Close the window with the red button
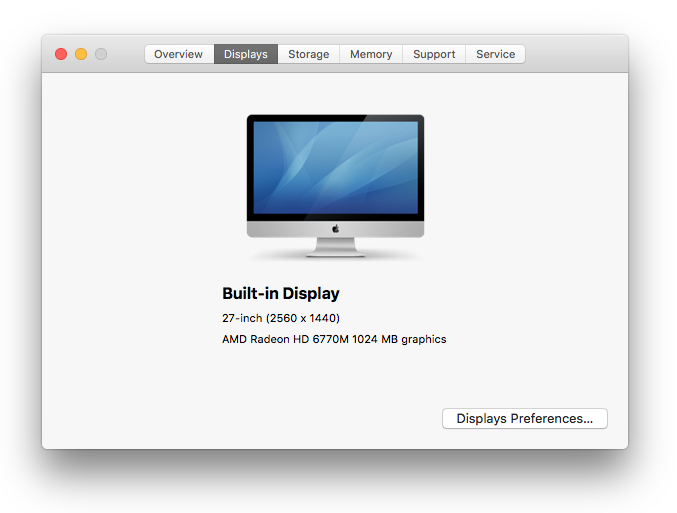This screenshot has height=513, width=677. tap(61, 54)
